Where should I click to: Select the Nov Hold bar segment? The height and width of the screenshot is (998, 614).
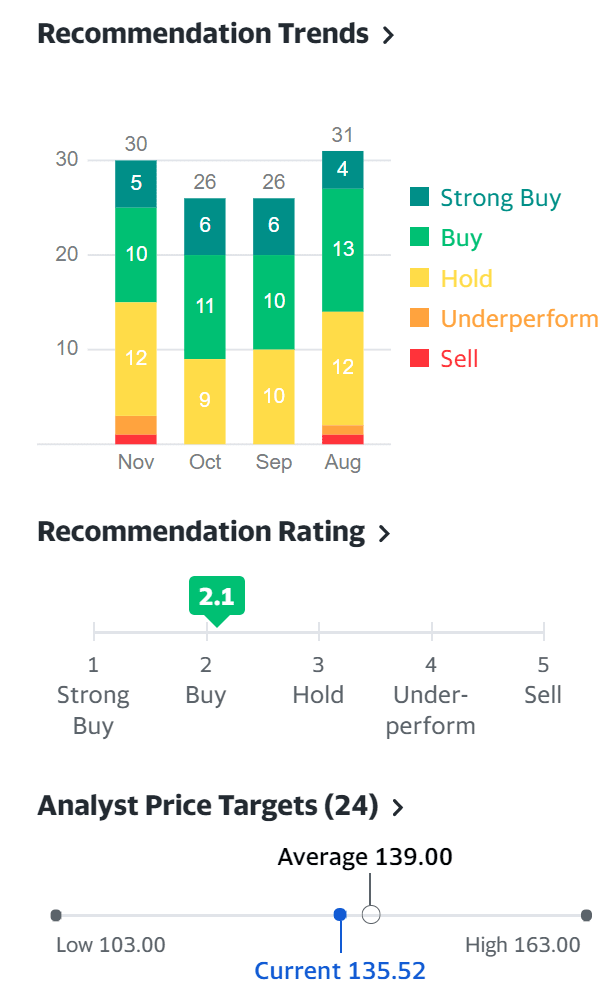pos(136,358)
